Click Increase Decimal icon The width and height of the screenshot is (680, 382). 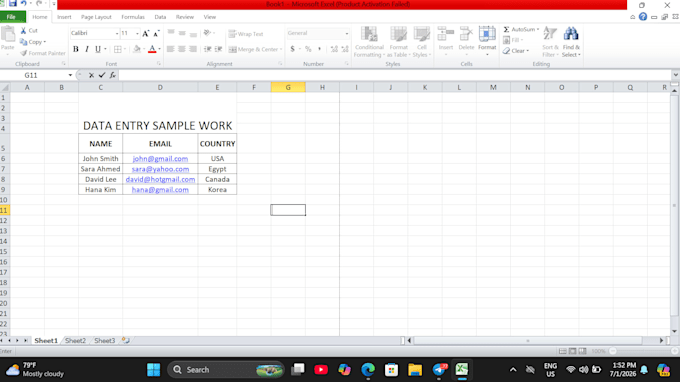pos(334,49)
